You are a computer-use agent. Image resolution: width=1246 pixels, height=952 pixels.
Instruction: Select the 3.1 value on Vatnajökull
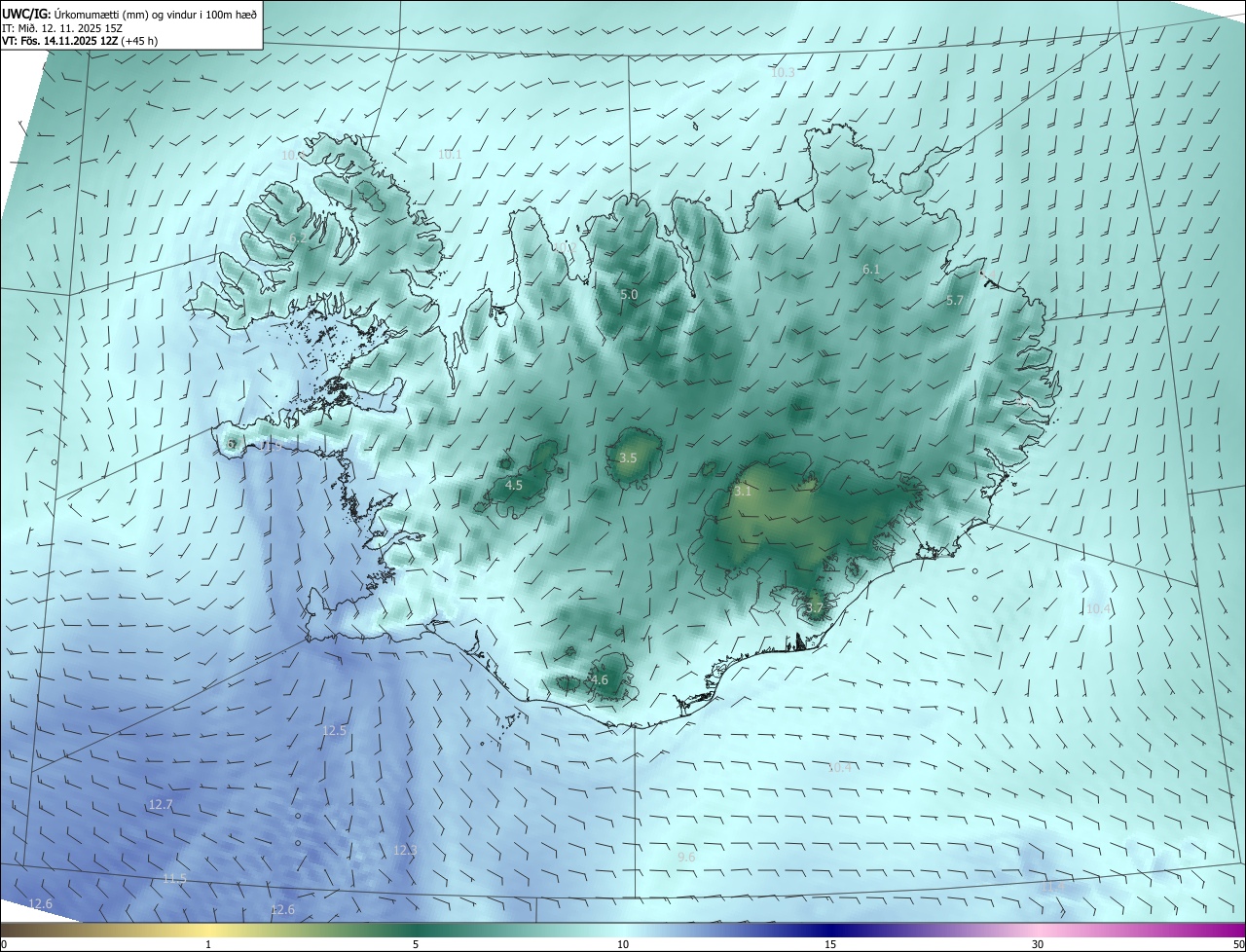[743, 492]
